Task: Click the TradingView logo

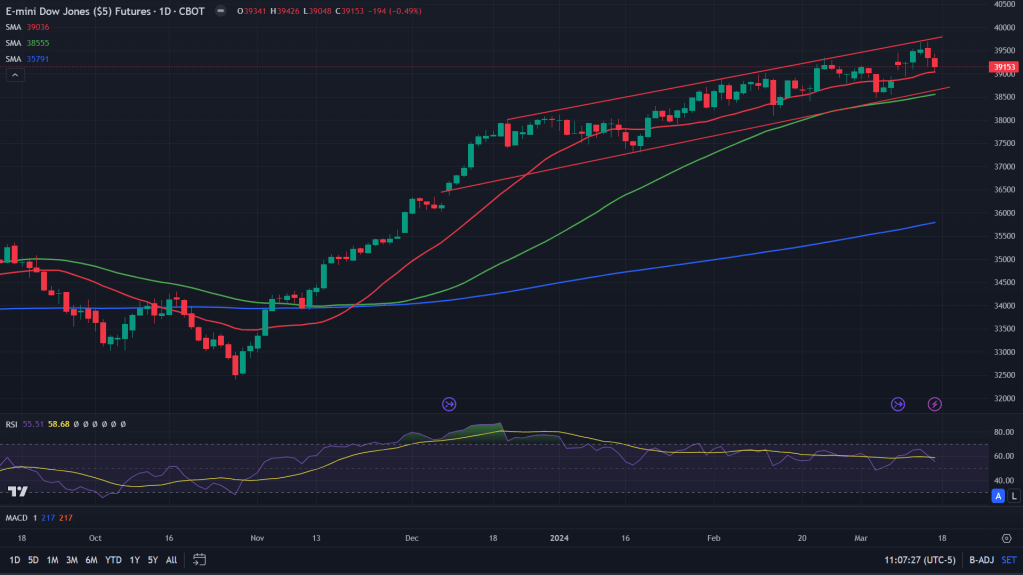Action: pos(16,491)
